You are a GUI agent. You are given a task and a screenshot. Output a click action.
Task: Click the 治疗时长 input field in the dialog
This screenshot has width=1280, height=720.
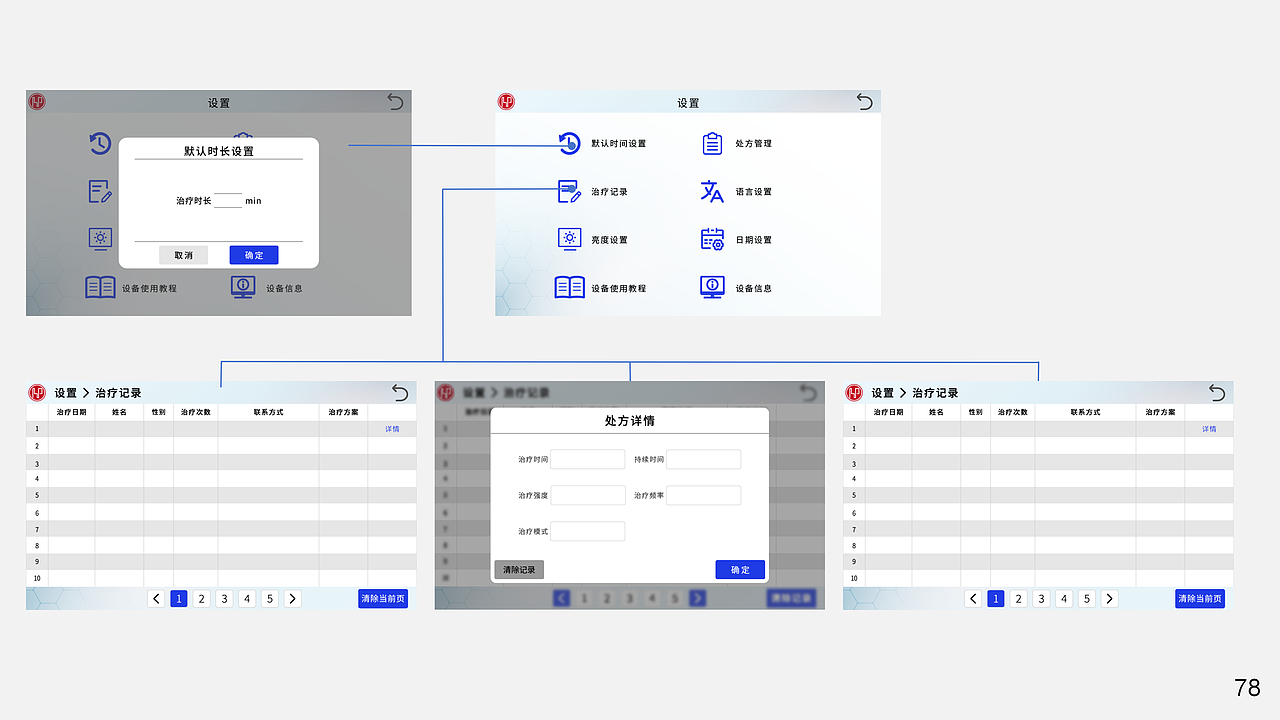point(227,200)
